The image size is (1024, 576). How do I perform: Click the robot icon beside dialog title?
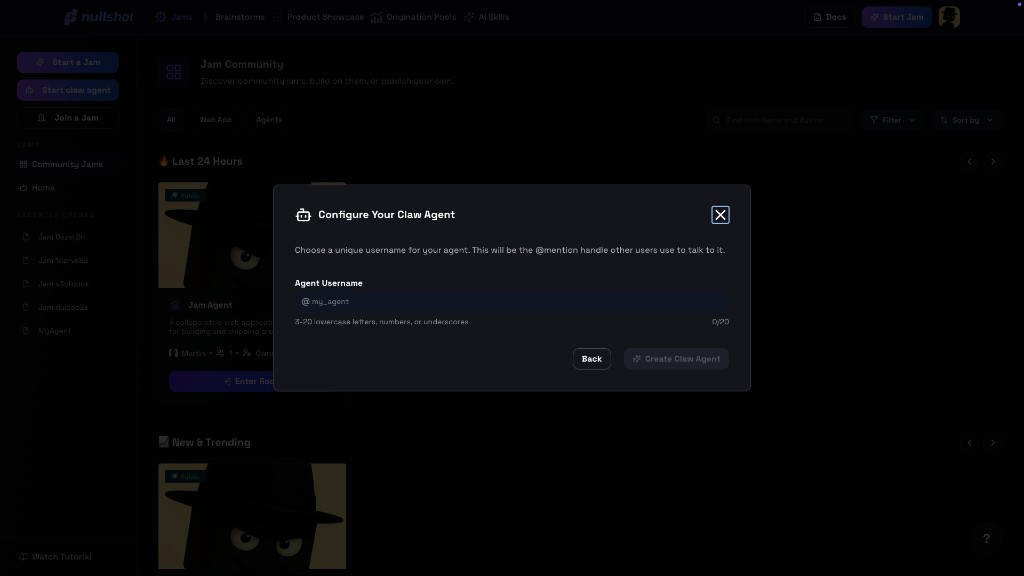(303, 215)
